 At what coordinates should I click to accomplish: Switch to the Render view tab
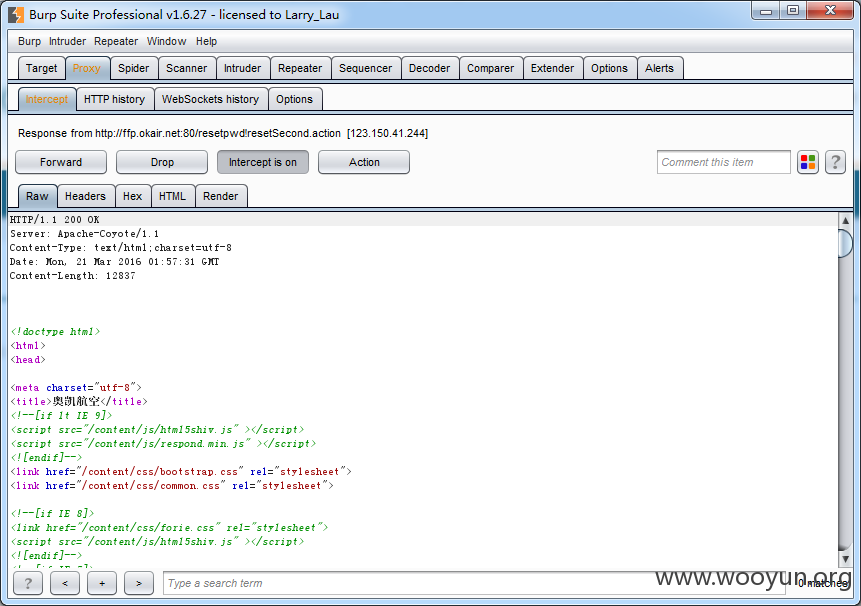point(221,196)
